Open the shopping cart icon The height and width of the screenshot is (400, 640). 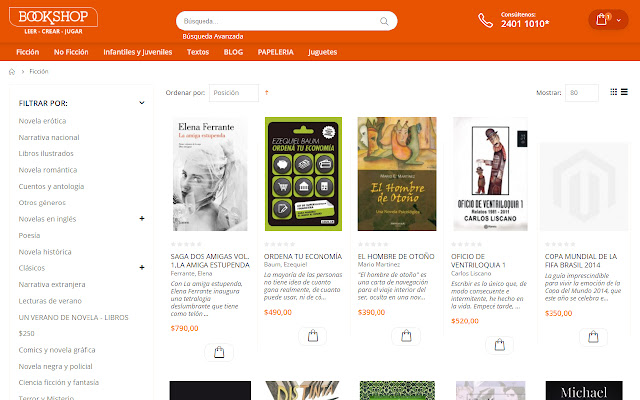tap(602, 20)
